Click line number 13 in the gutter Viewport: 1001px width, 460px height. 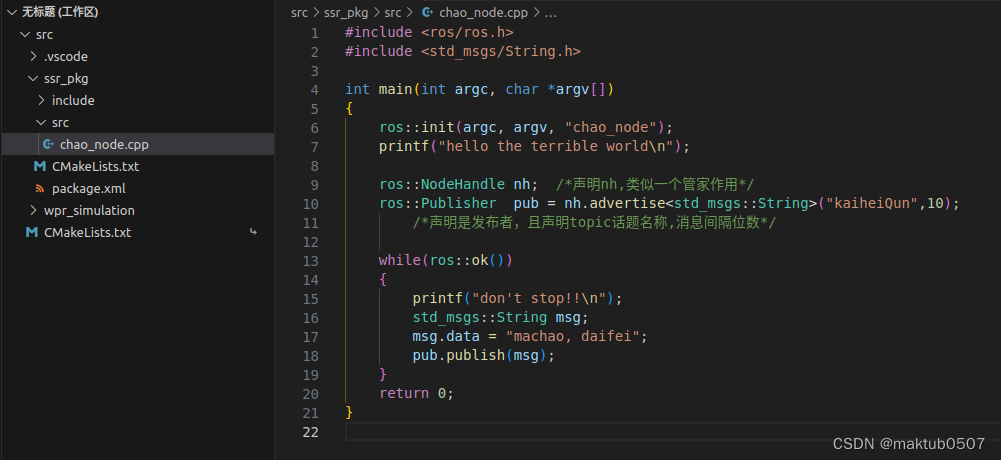[x=310, y=260]
